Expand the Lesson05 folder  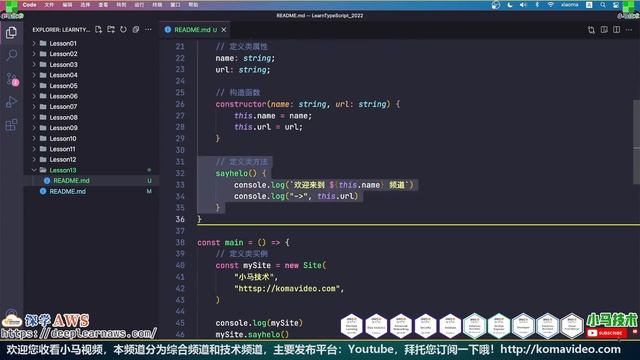click(34, 86)
